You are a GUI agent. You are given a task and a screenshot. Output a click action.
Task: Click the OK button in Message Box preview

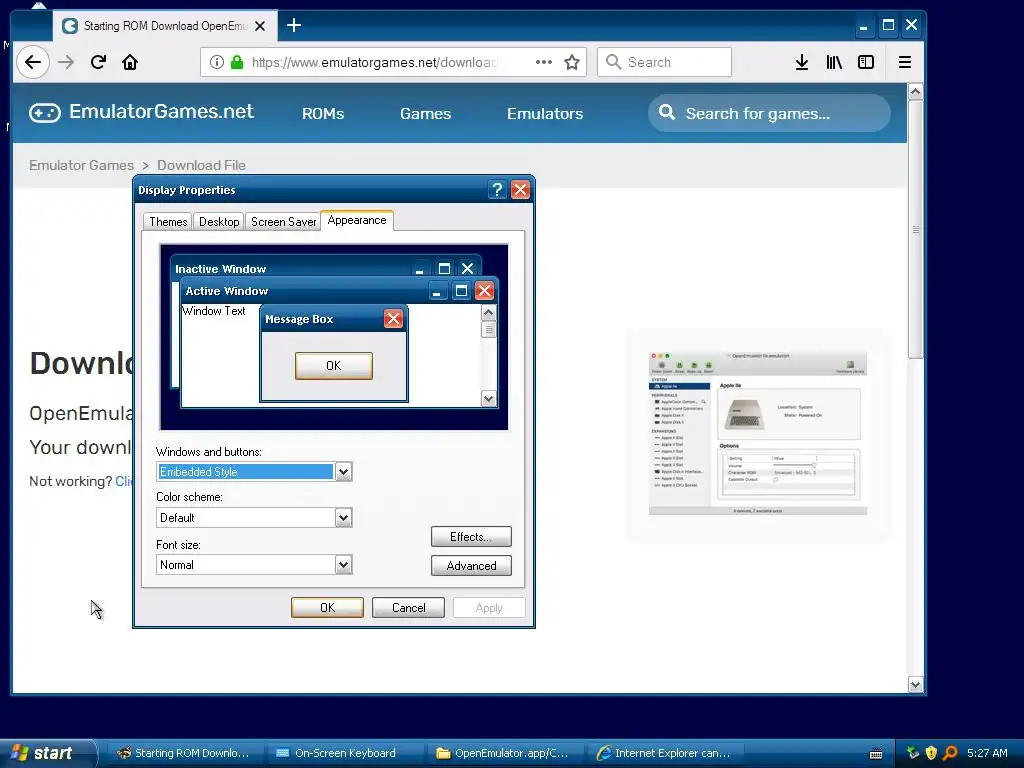tap(334, 366)
